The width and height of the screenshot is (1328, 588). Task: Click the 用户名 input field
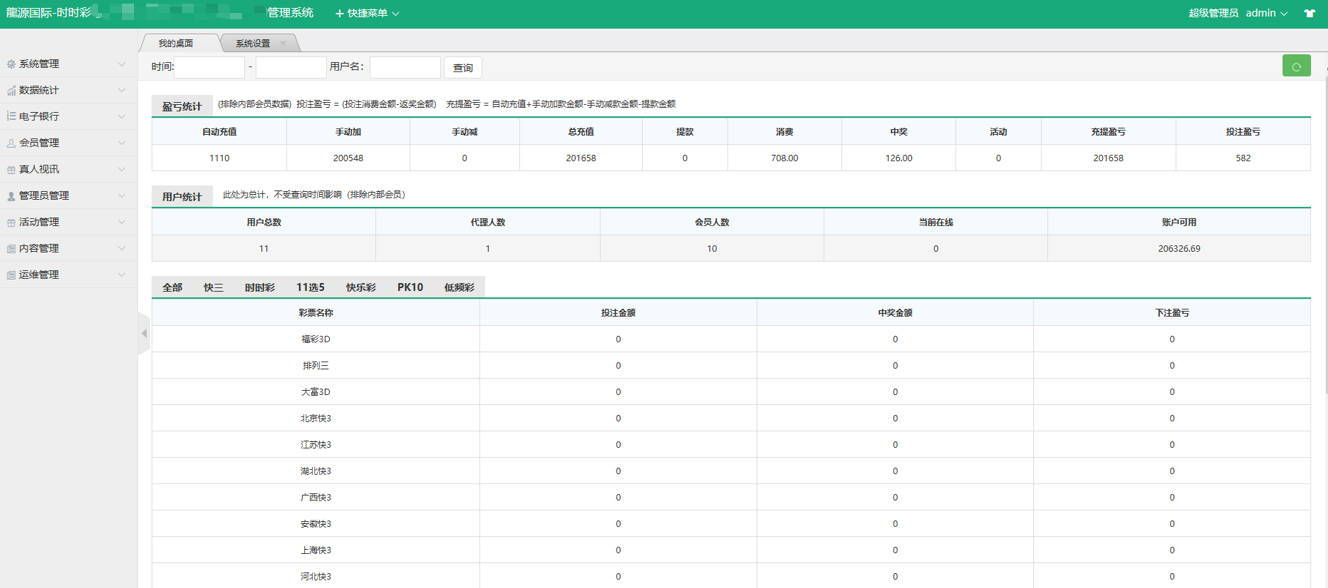[405, 67]
